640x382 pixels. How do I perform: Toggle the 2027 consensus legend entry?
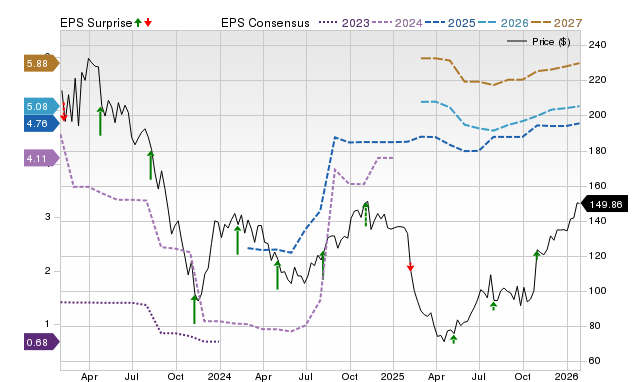click(x=556, y=23)
